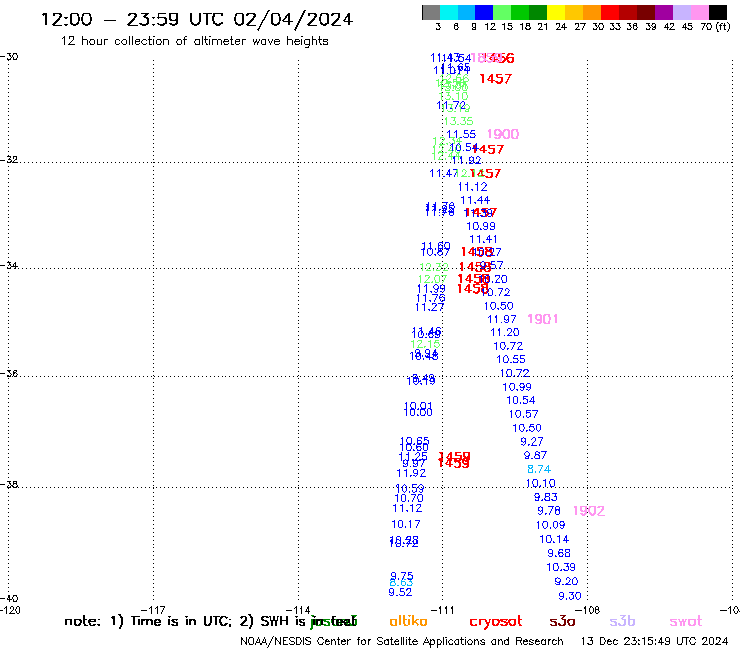Click the gray swatch in the color scale
Screen dimensions: 740x650
431,12
